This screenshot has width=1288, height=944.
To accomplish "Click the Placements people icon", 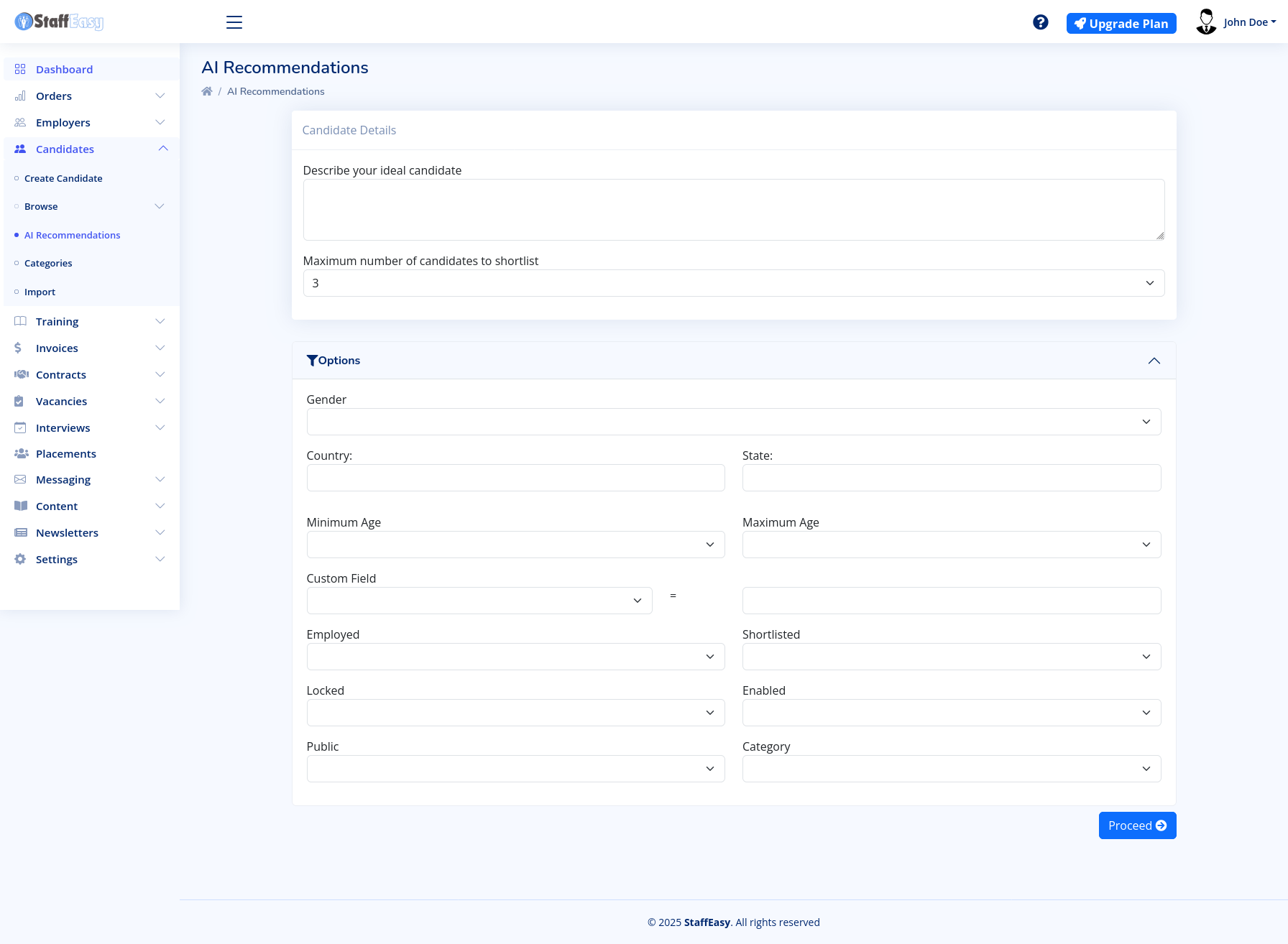I will tap(21, 454).
